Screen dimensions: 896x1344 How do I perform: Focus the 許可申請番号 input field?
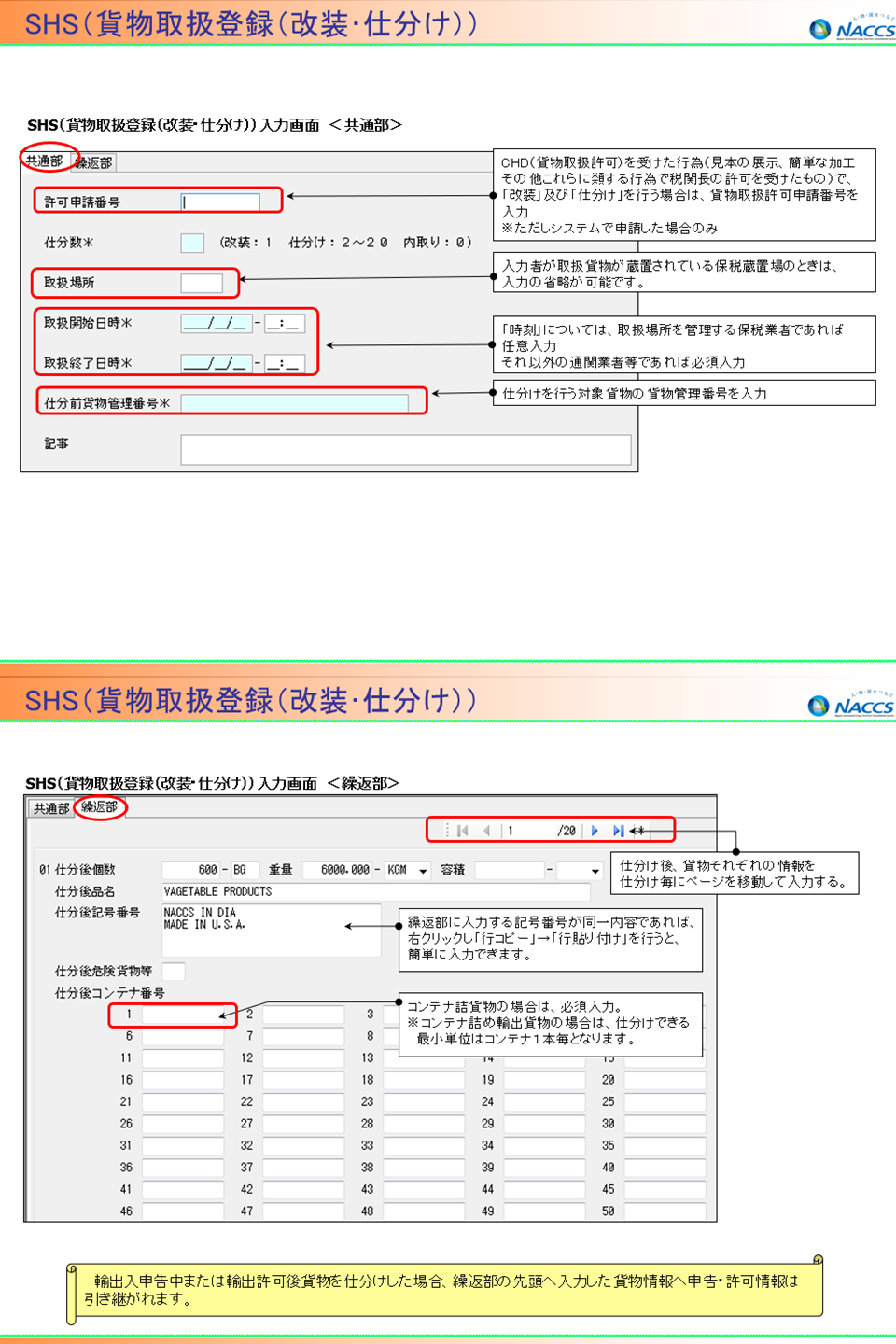pyautogui.click(x=220, y=202)
